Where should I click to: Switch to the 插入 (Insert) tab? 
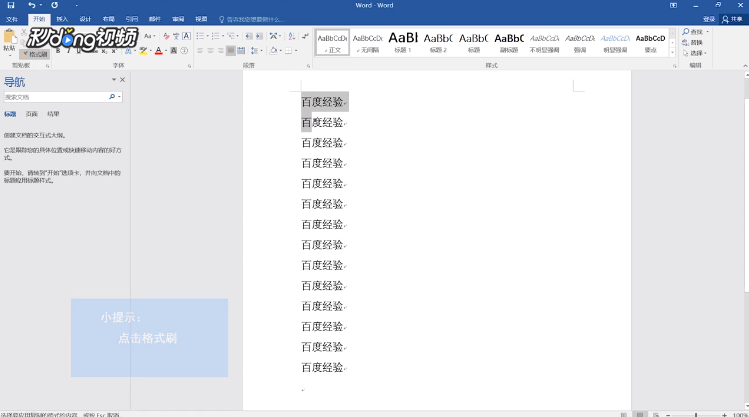point(62,19)
